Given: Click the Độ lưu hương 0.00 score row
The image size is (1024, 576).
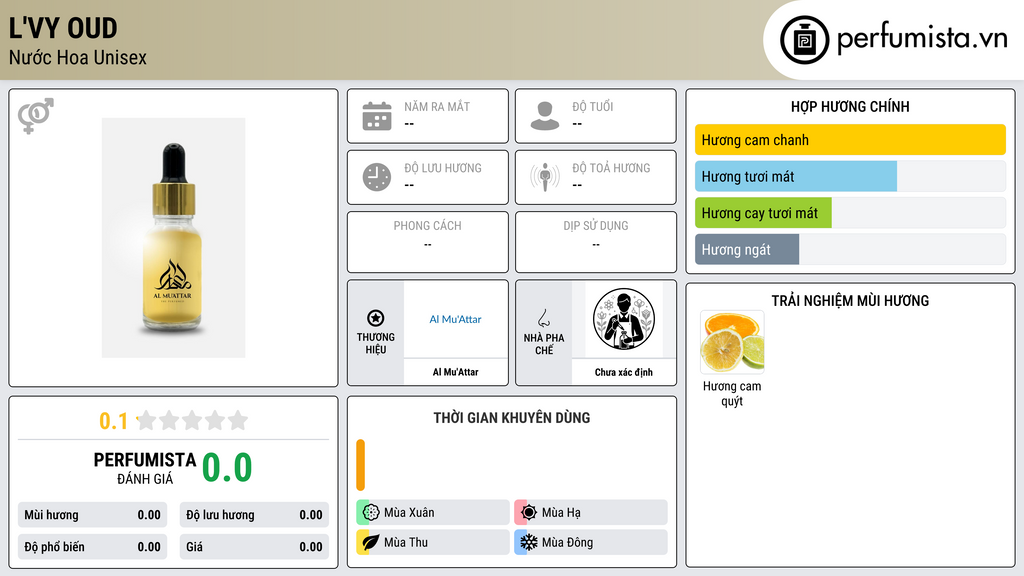Looking at the screenshot, I should click(x=254, y=515).
